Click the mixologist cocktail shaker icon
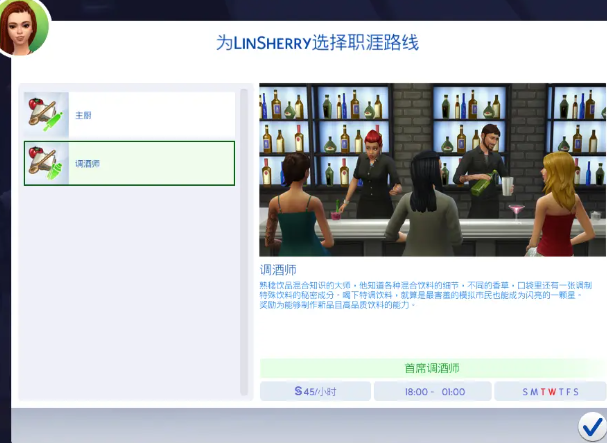The width and height of the screenshot is (607, 443). coord(46,163)
